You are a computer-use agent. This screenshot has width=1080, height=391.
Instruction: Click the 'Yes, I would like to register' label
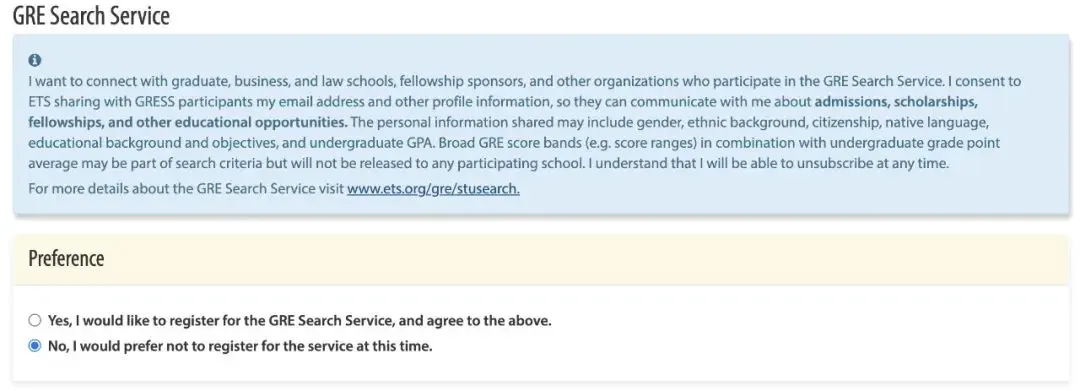pyautogui.click(x=300, y=321)
